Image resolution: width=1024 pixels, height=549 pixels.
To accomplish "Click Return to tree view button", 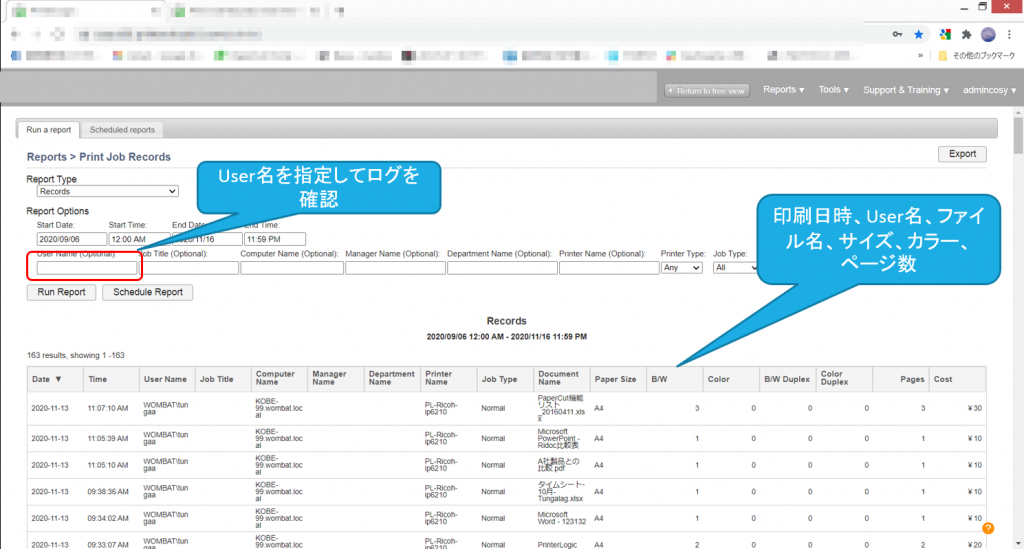I will (707, 91).
